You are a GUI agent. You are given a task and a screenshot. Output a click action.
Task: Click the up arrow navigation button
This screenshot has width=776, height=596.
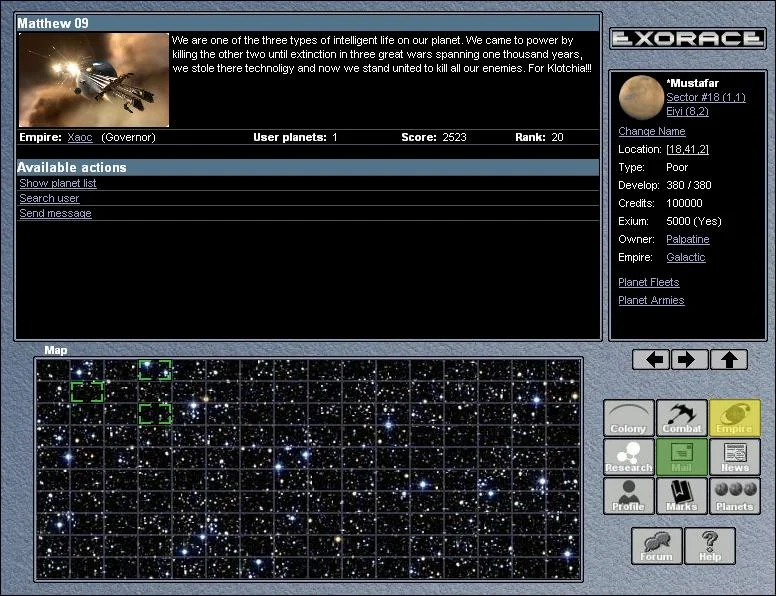pyautogui.click(x=729, y=360)
